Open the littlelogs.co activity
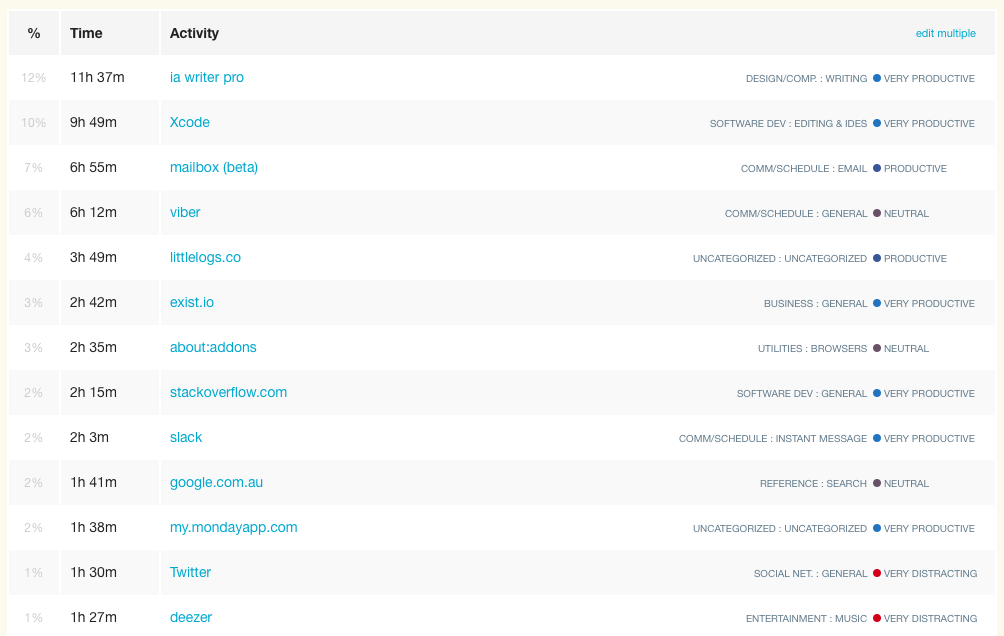This screenshot has height=636, width=1004. [x=205, y=257]
